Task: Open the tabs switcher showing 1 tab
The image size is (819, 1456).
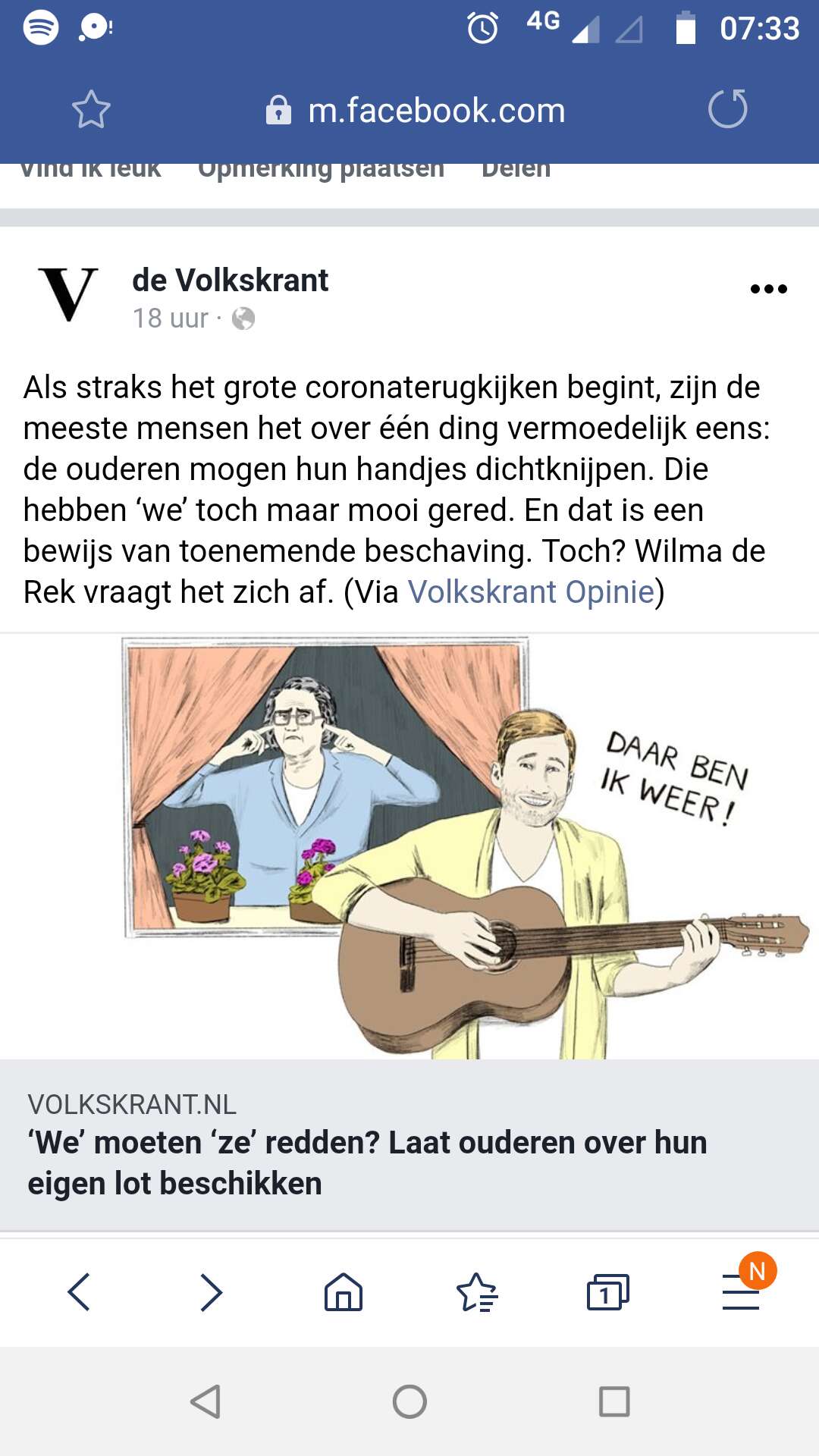Action: click(608, 1291)
